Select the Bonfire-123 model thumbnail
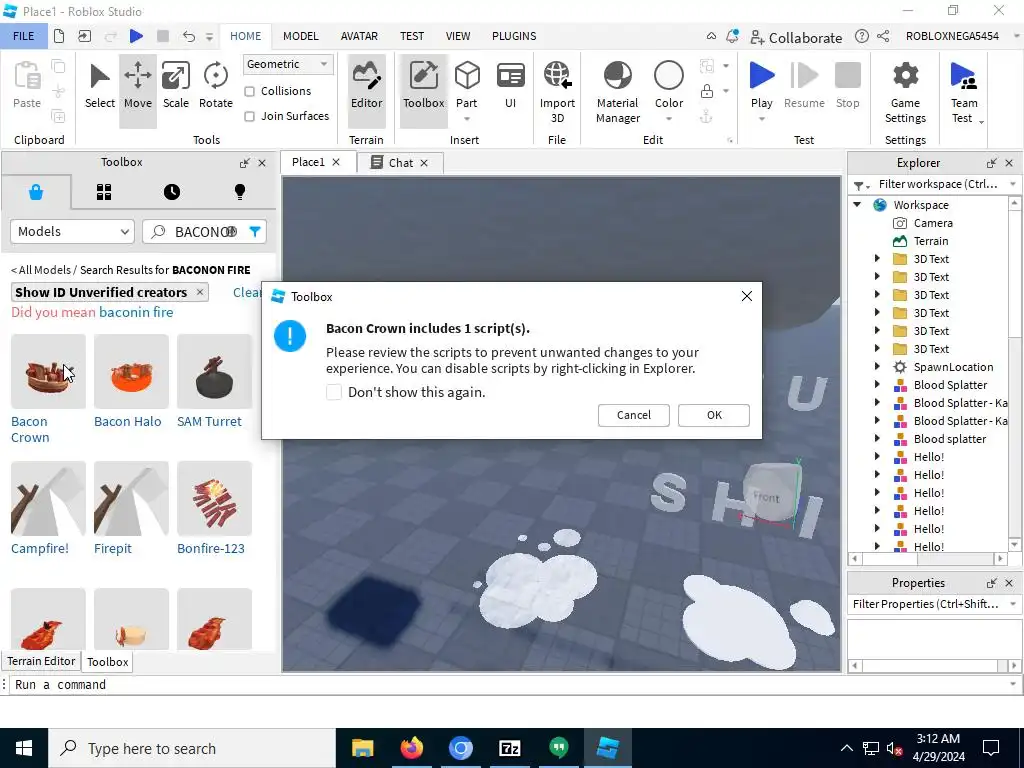Image resolution: width=1024 pixels, height=768 pixels. 214,498
